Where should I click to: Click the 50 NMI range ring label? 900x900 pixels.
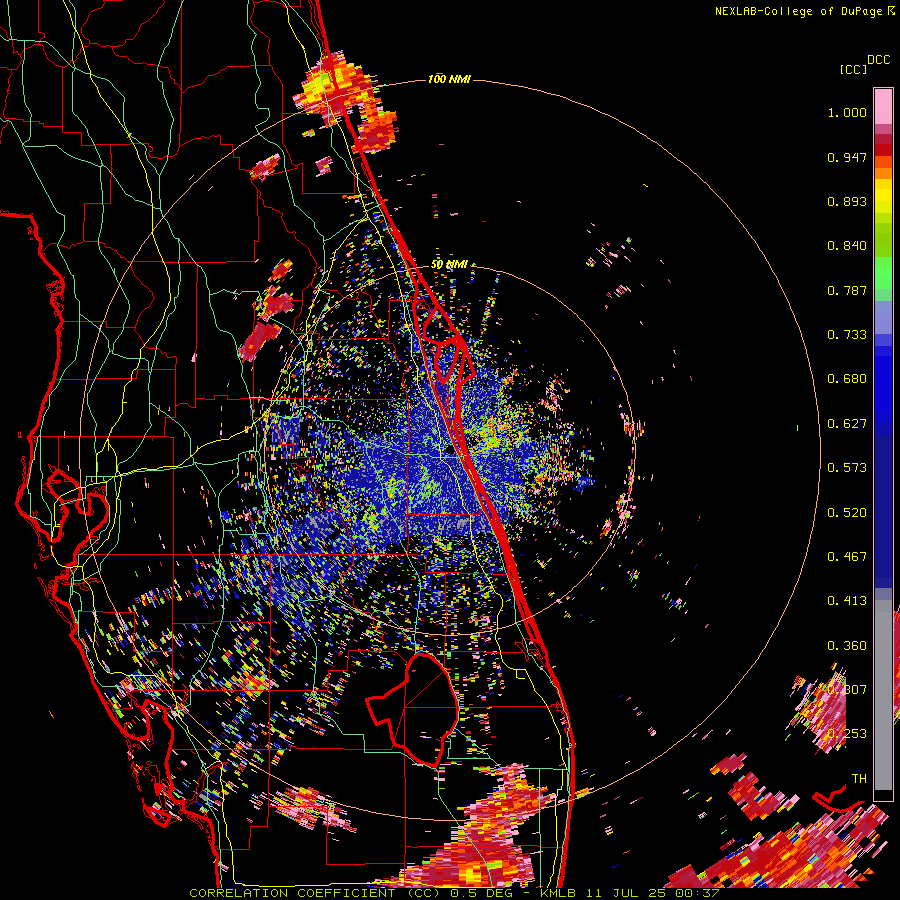(x=449, y=265)
